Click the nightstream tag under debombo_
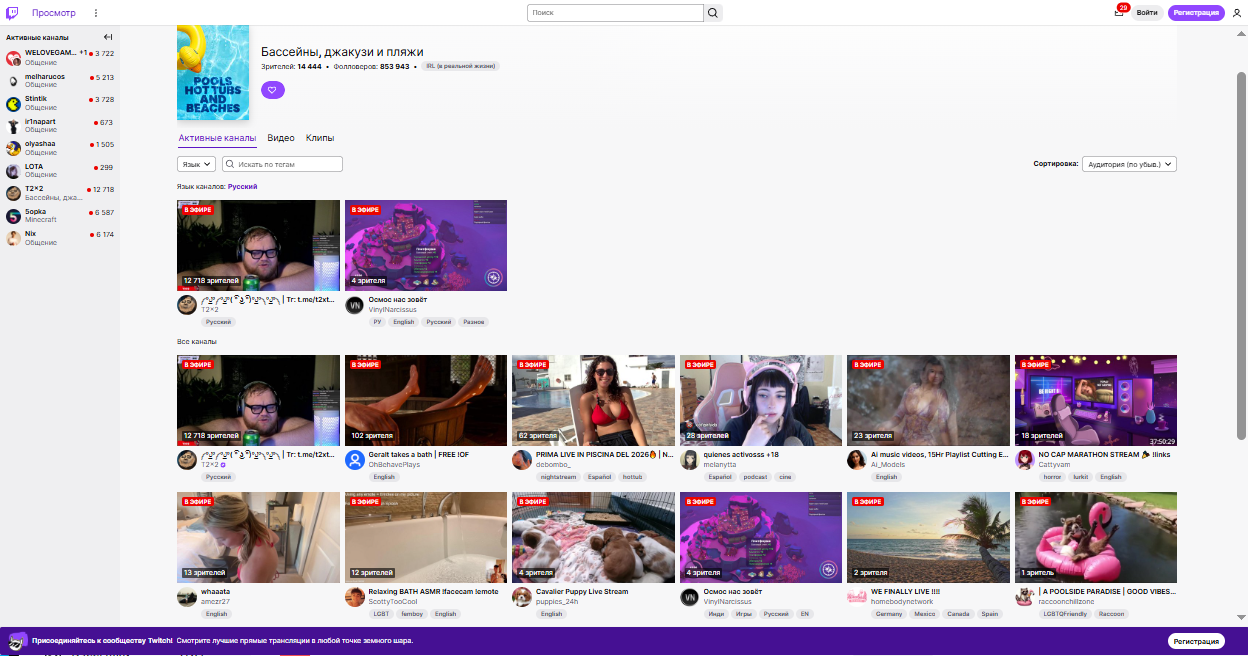1248x656 pixels. point(558,477)
